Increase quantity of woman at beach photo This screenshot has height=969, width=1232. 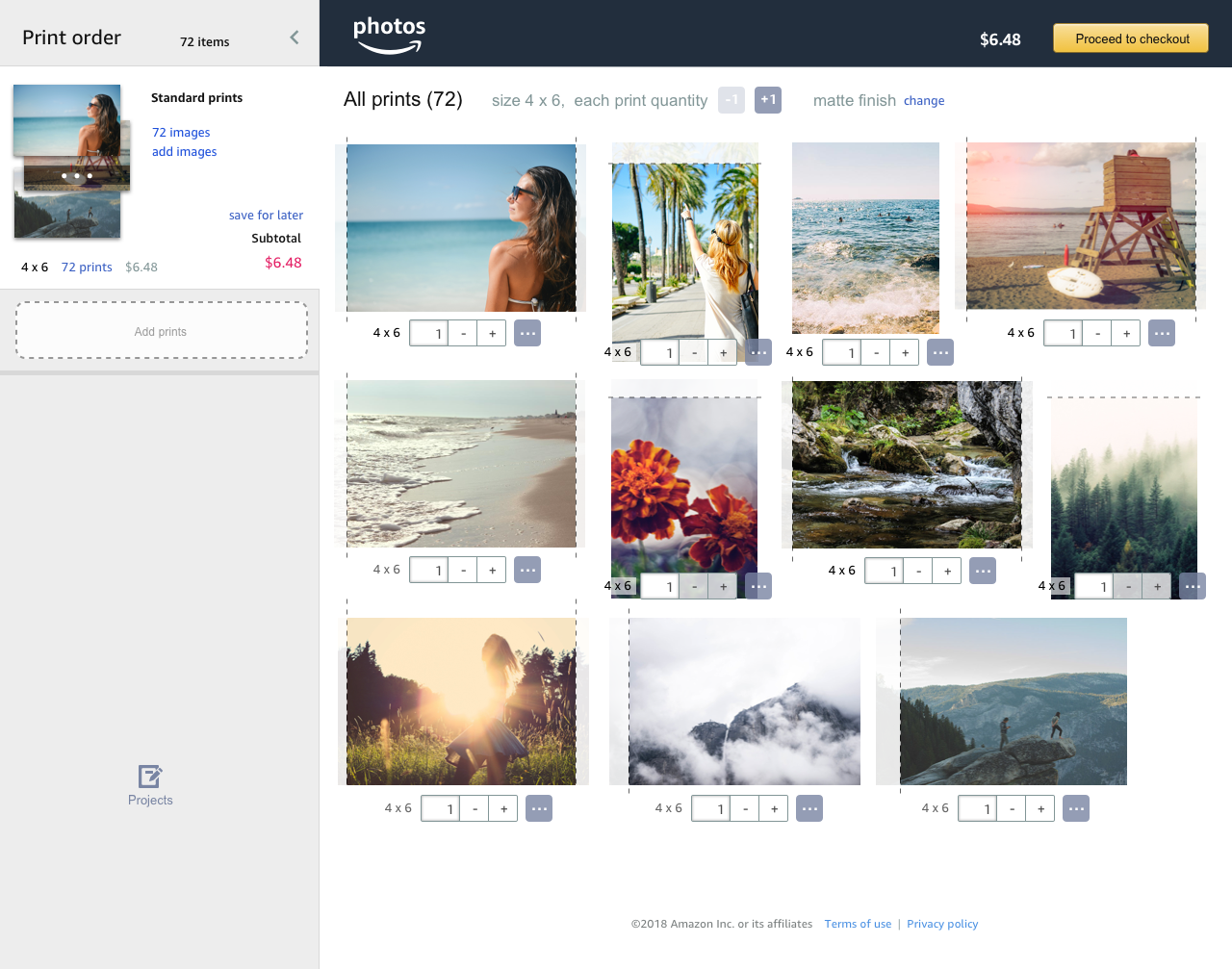[492, 334]
